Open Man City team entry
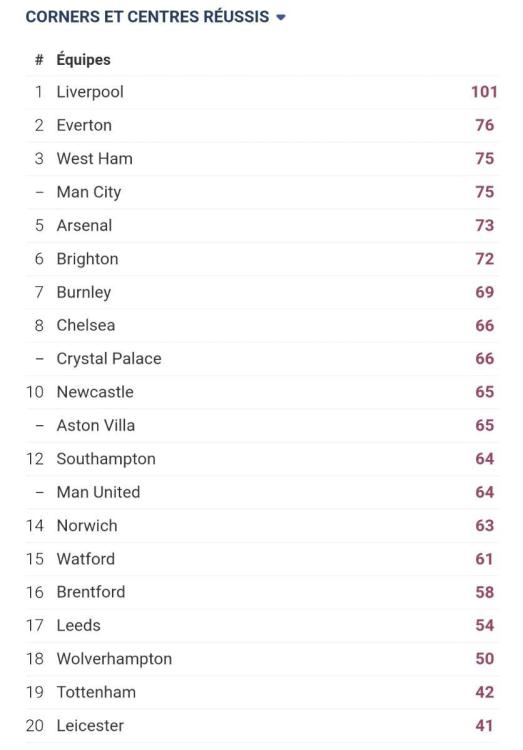The height and width of the screenshot is (750, 523). coord(89,192)
